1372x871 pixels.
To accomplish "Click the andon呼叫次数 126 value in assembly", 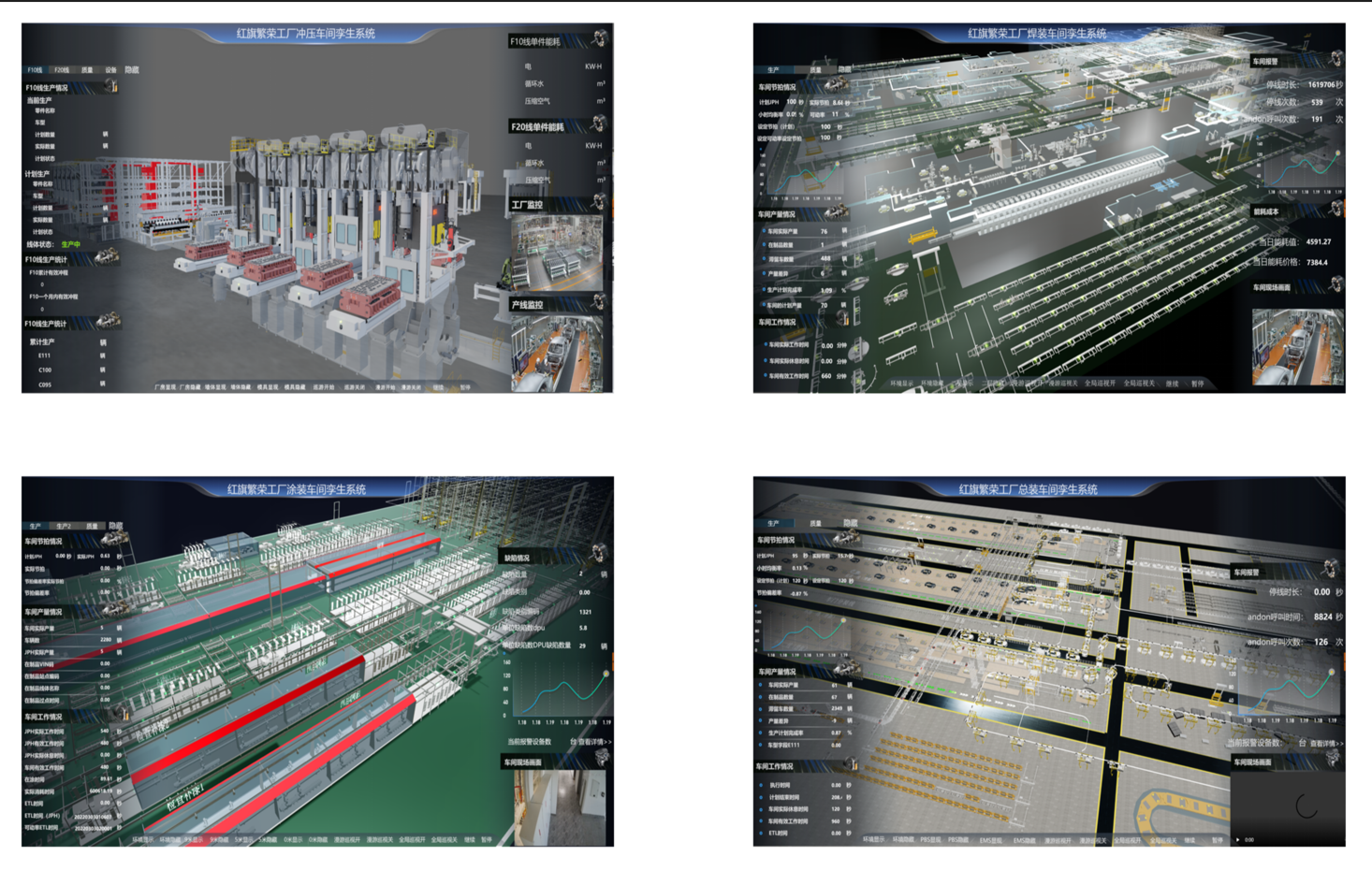I will tap(1321, 641).
